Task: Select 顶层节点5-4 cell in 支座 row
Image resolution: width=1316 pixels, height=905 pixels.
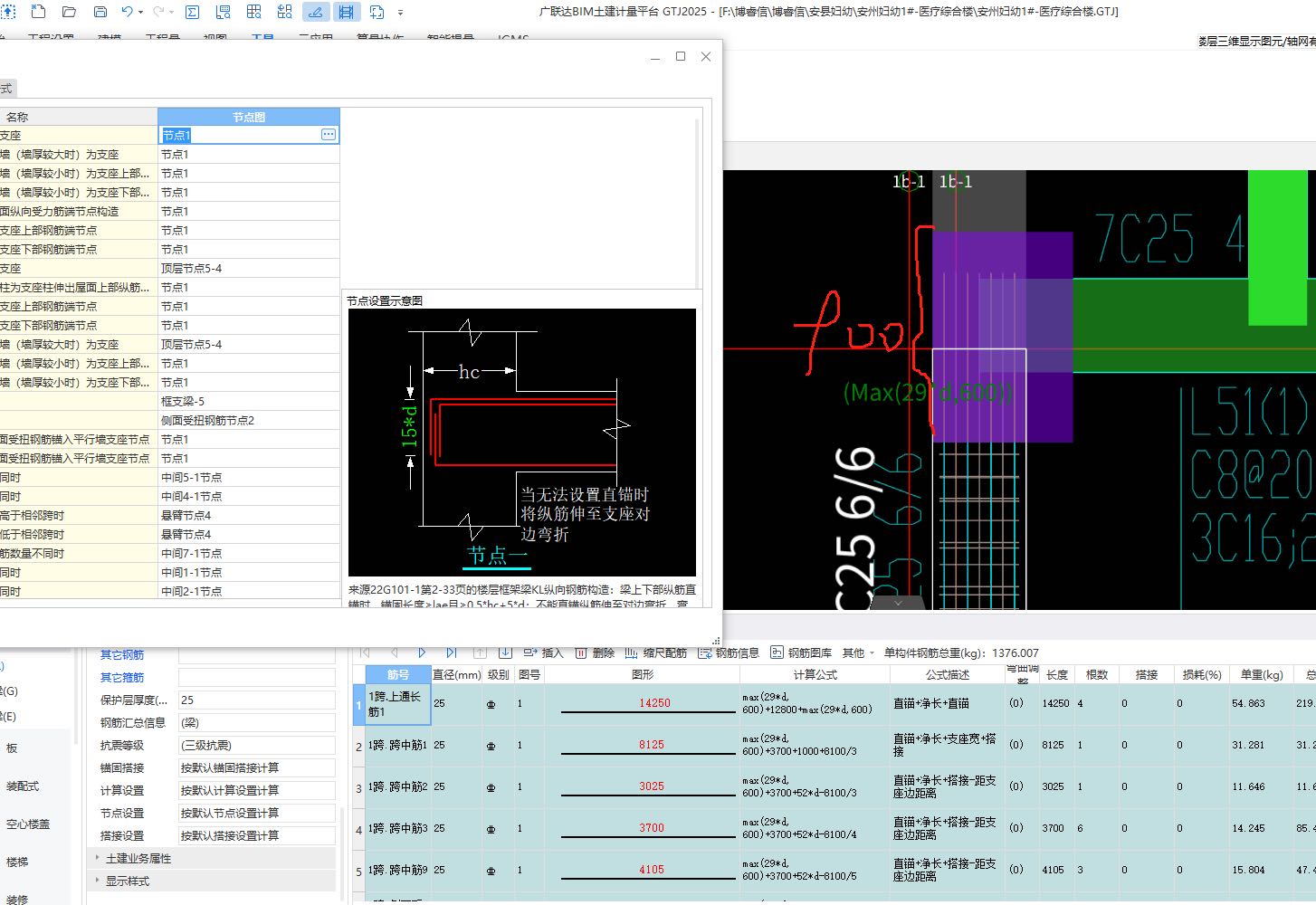Action: pyautogui.click(x=249, y=268)
